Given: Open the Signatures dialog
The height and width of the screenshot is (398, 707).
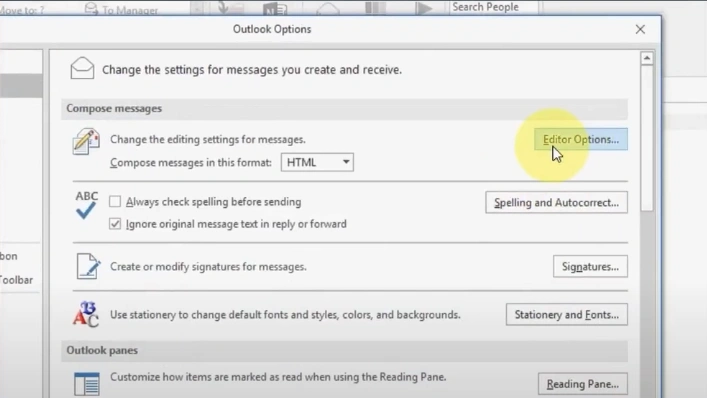Looking at the screenshot, I should coord(590,267).
